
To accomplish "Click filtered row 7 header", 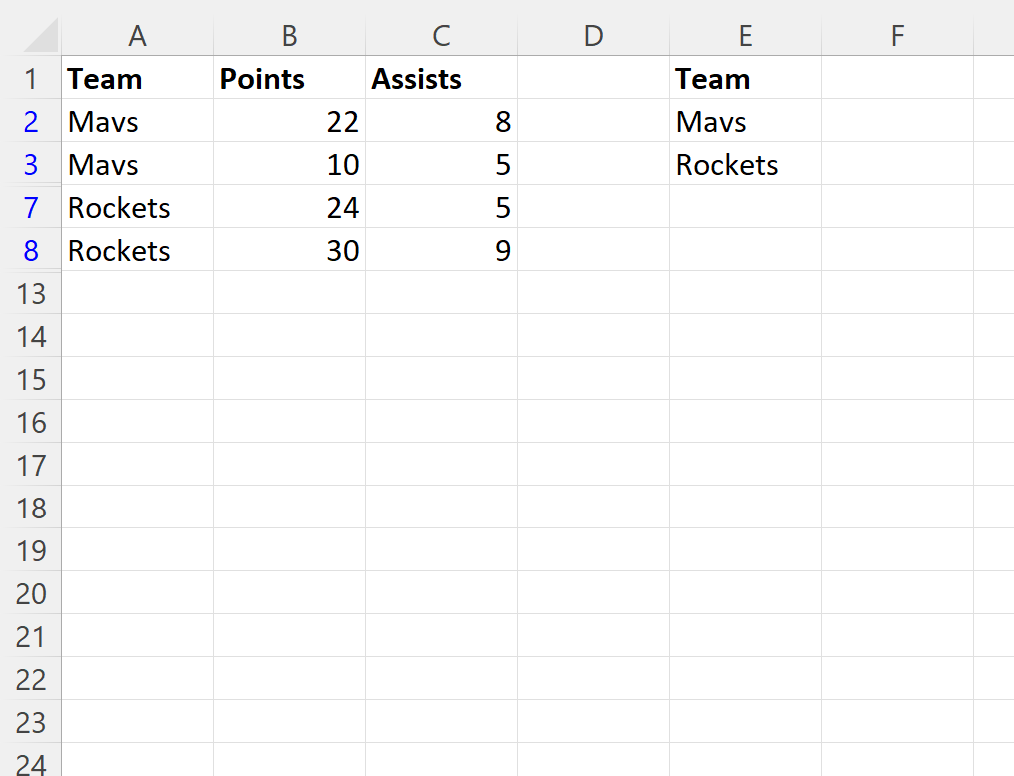I will [x=31, y=208].
